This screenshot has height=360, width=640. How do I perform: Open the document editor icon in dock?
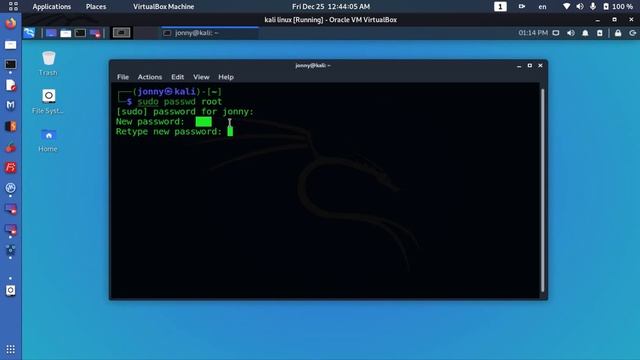click(x=11, y=85)
